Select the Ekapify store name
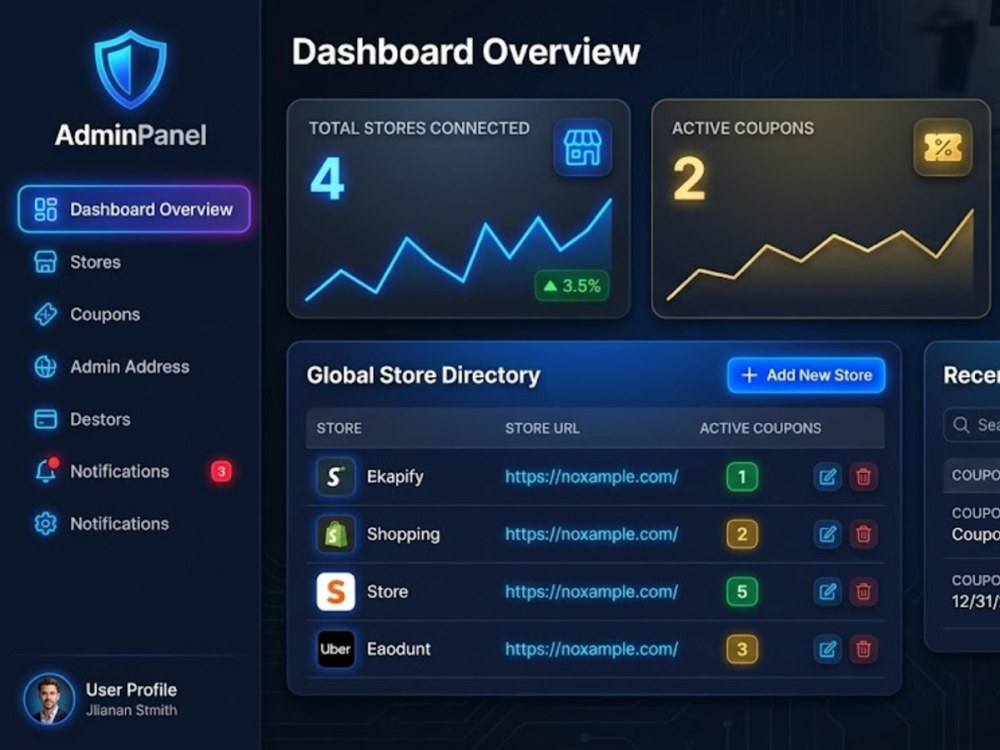Viewport: 1000px width, 750px height. click(395, 476)
